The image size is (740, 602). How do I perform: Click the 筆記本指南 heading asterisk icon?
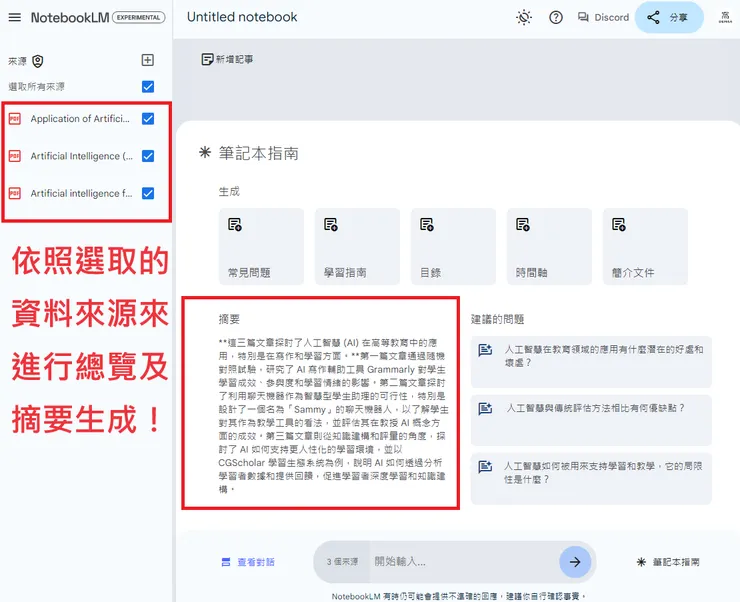[x=205, y=152]
